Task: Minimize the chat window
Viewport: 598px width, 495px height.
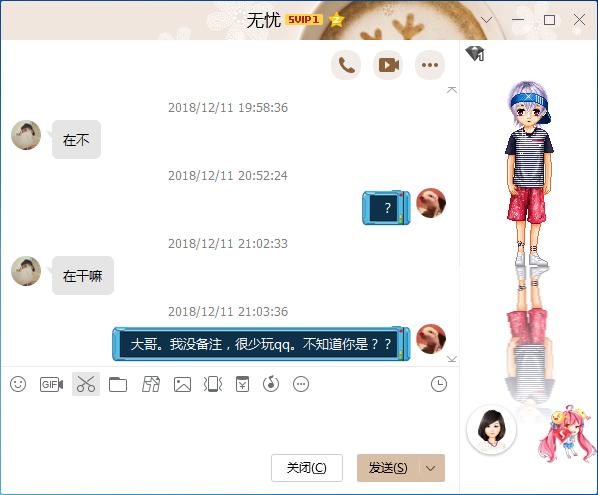Action: 518,20
